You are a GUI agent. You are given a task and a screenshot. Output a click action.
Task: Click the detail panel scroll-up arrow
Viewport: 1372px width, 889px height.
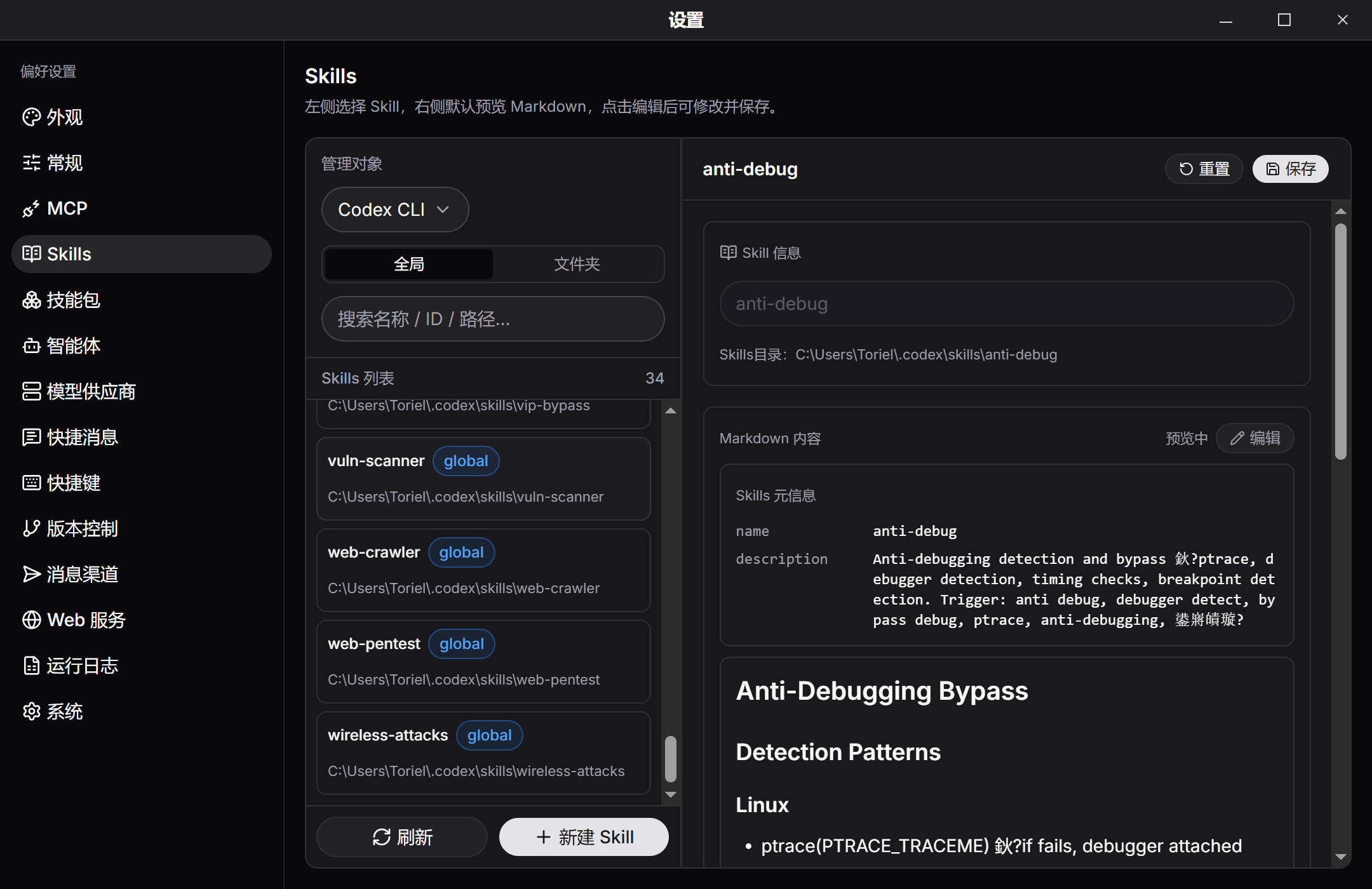pos(1341,211)
